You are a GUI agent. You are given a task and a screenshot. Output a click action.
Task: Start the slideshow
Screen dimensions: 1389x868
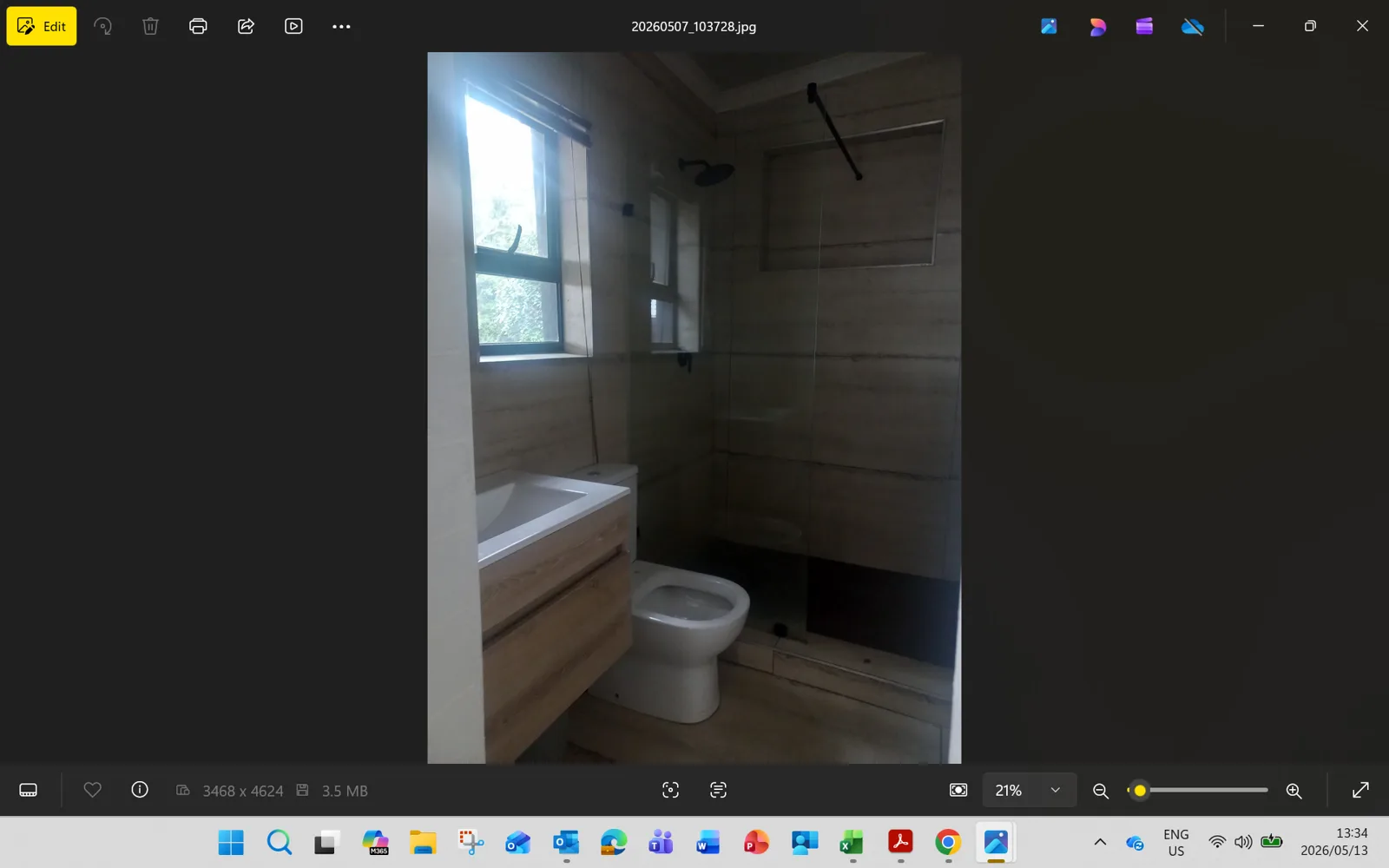point(293,26)
